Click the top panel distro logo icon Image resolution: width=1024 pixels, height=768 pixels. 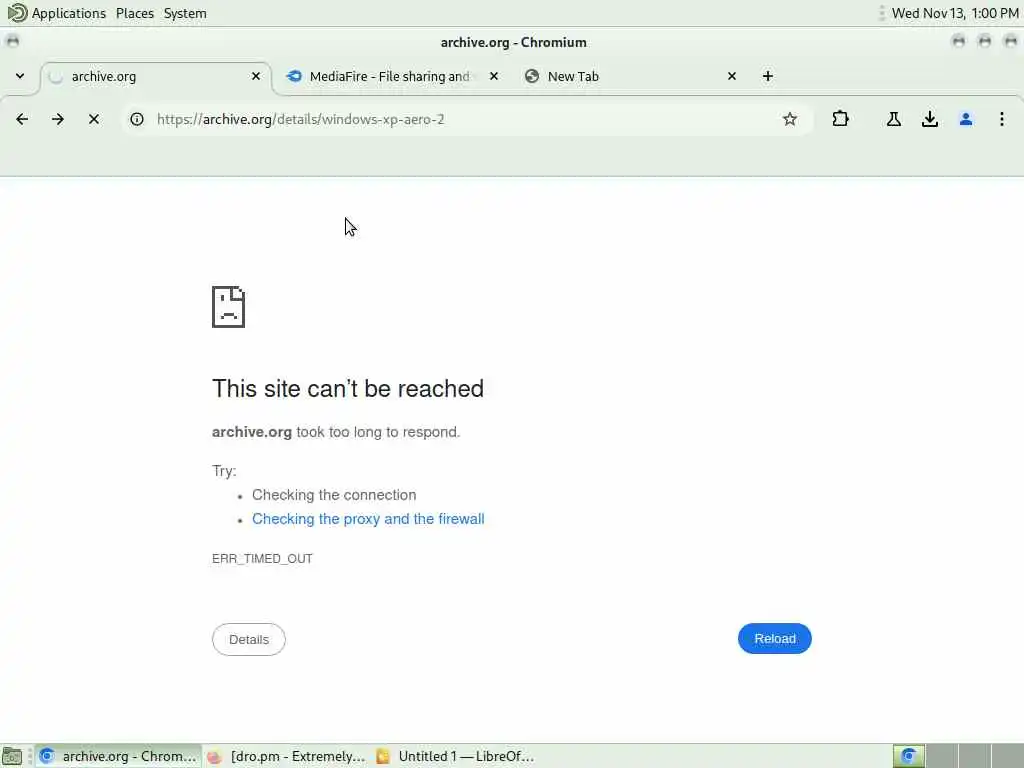(17, 13)
